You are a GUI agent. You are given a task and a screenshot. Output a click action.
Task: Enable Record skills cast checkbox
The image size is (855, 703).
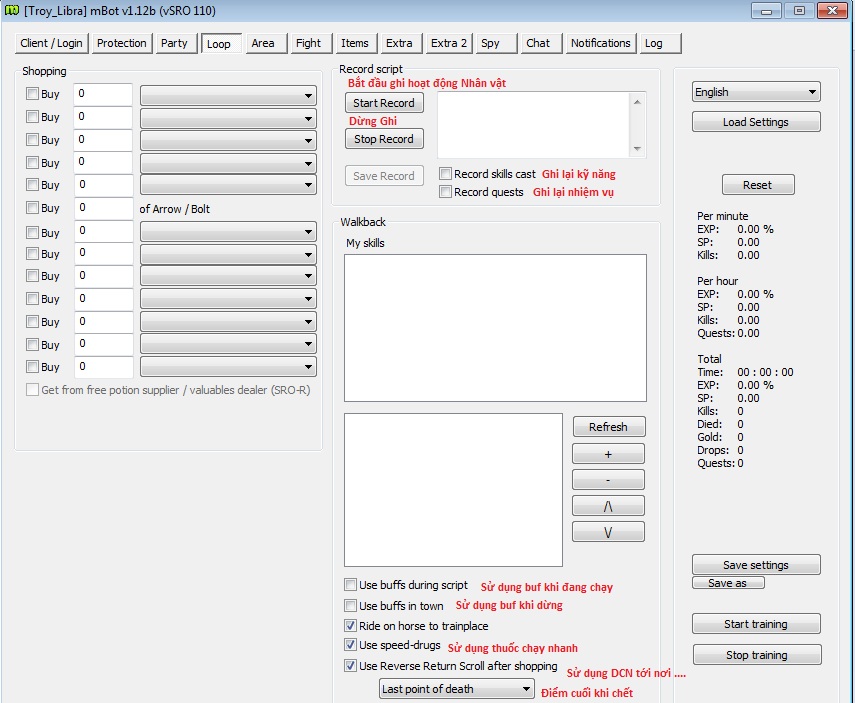446,174
